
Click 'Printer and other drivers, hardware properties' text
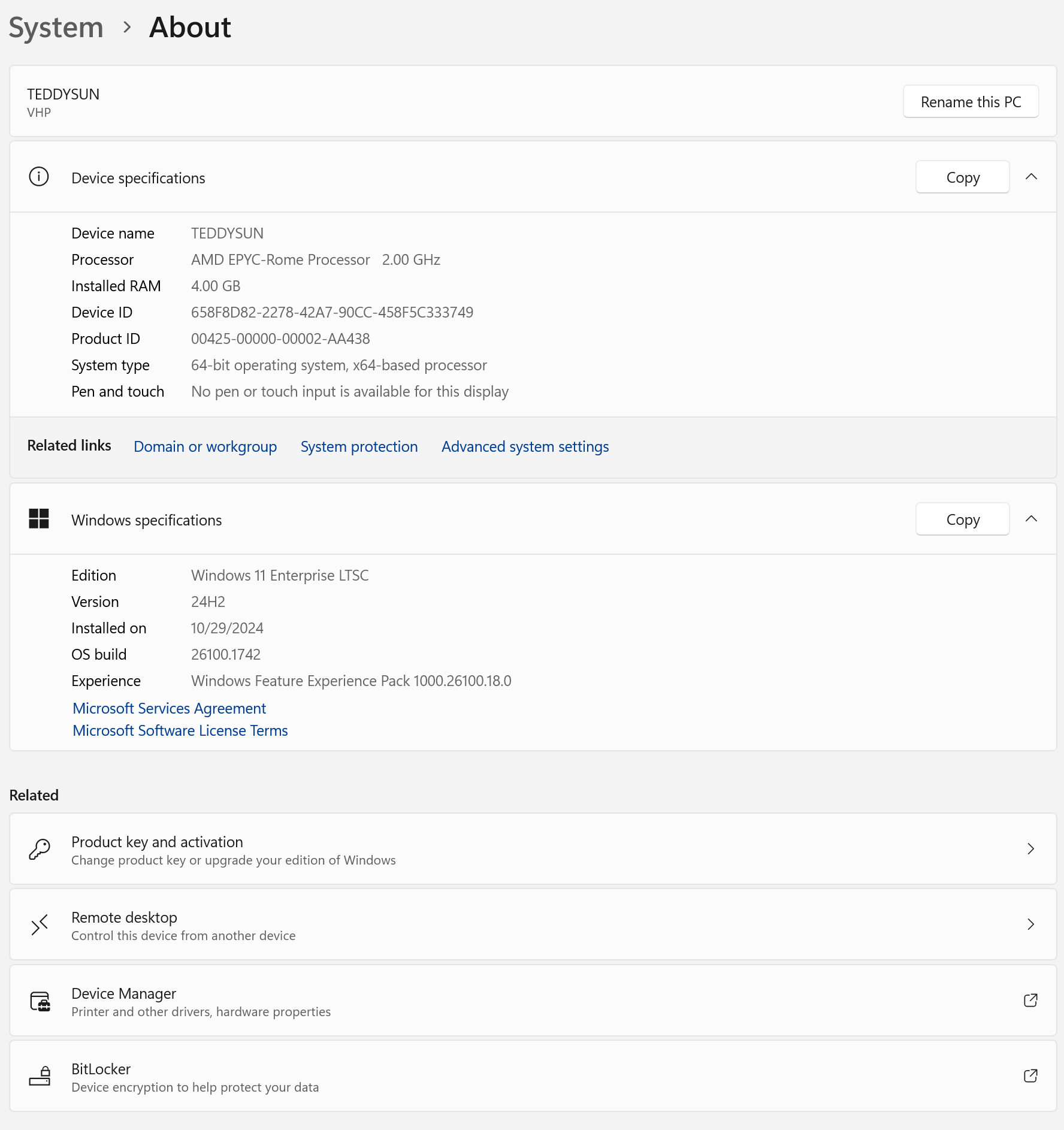click(201, 1012)
